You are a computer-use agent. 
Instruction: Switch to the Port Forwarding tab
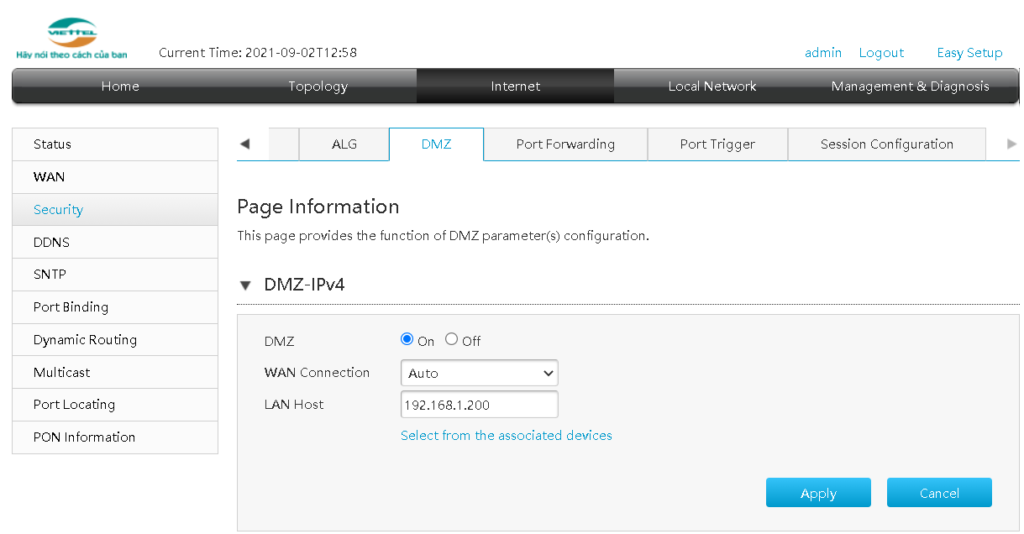click(x=565, y=144)
